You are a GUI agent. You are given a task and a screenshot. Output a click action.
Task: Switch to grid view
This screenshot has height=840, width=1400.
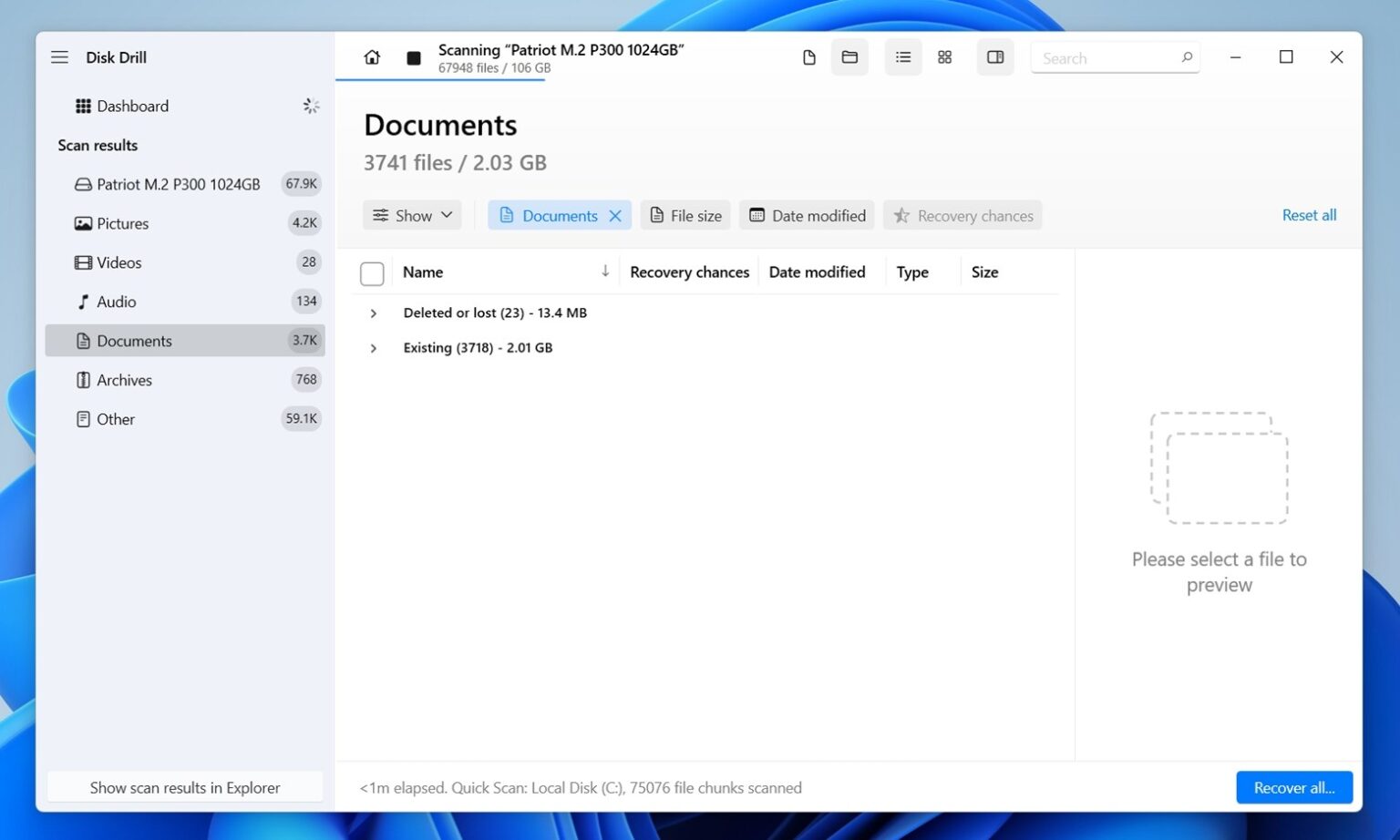click(944, 56)
